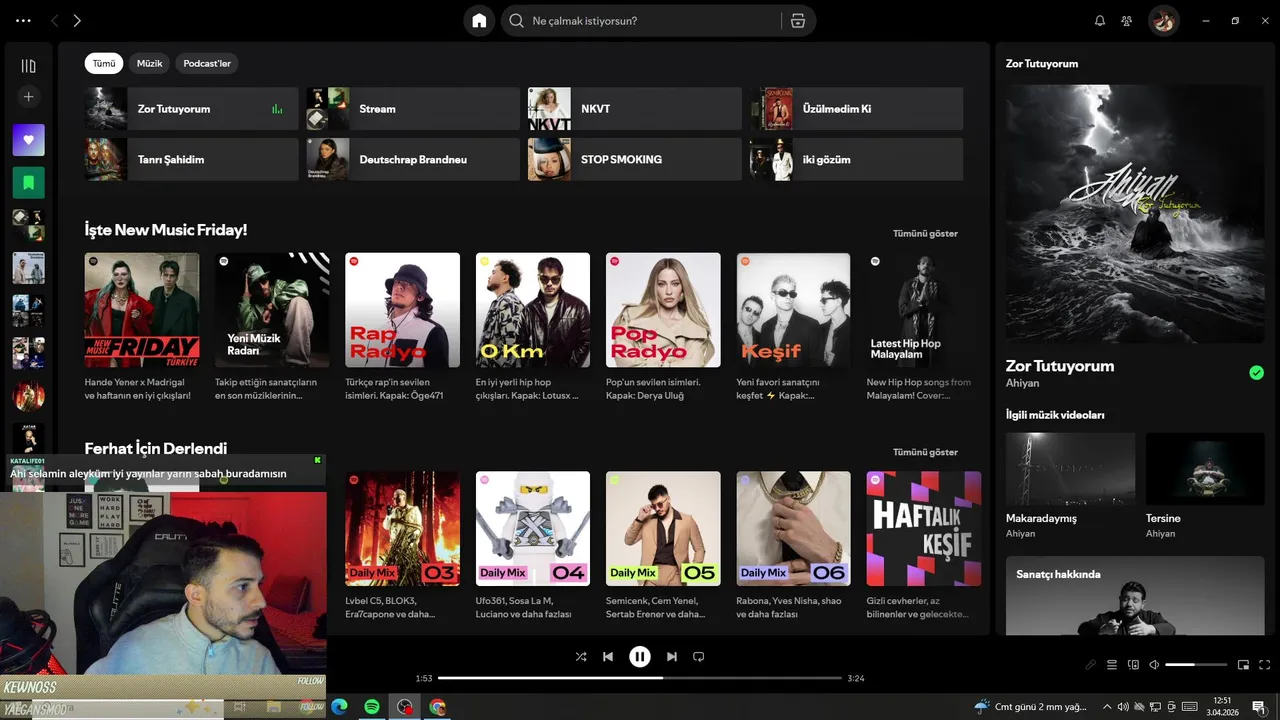Open the user profile avatar
The width and height of the screenshot is (1280, 720).
(1164, 21)
